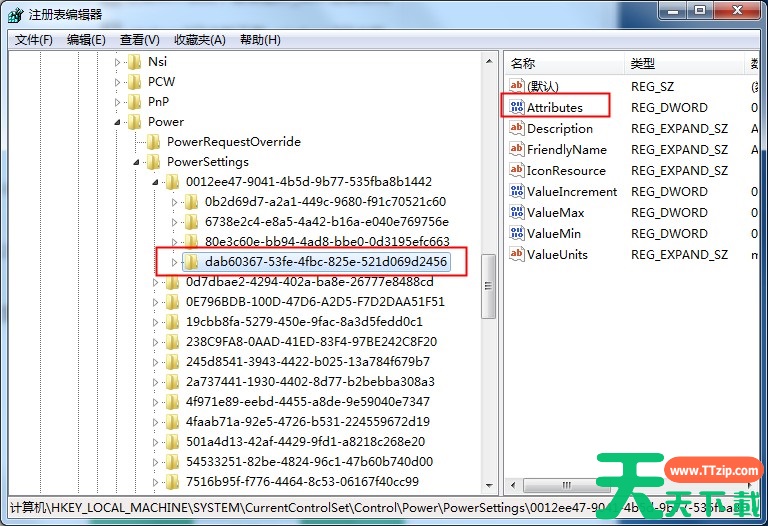The height and width of the screenshot is (526, 768).
Task: Click the IconResource value icon
Action: click(517, 170)
